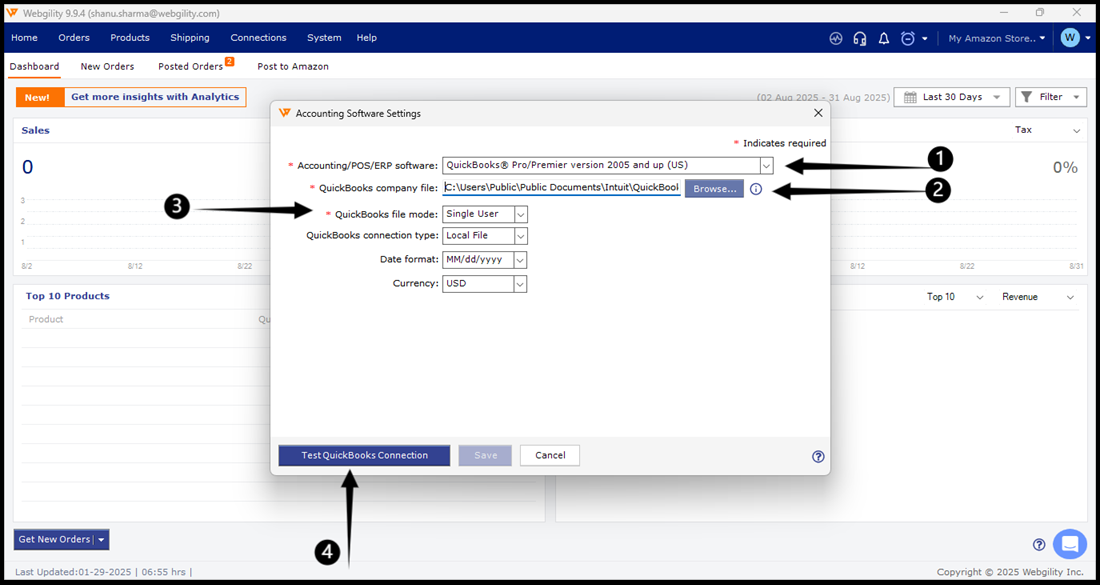The height and width of the screenshot is (585, 1100).
Task: Switch to the New Orders tab
Action: tap(107, 67)
